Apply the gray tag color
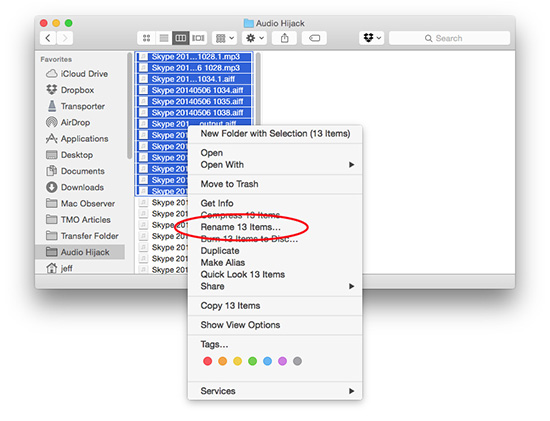The width and height of the screenshot is (550, 421). pos(297,361)
